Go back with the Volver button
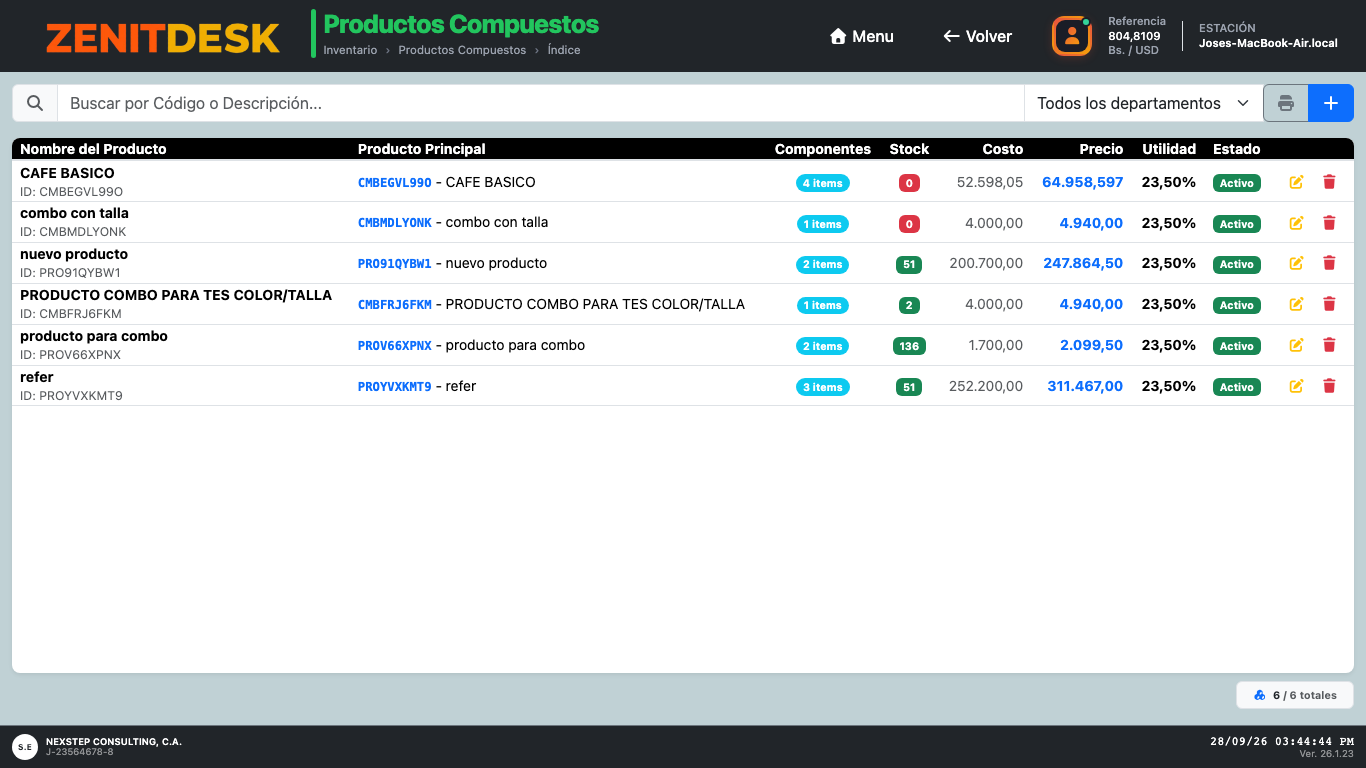The height and width of the screenshot is (768, 1366). click(x=978, y=36)
